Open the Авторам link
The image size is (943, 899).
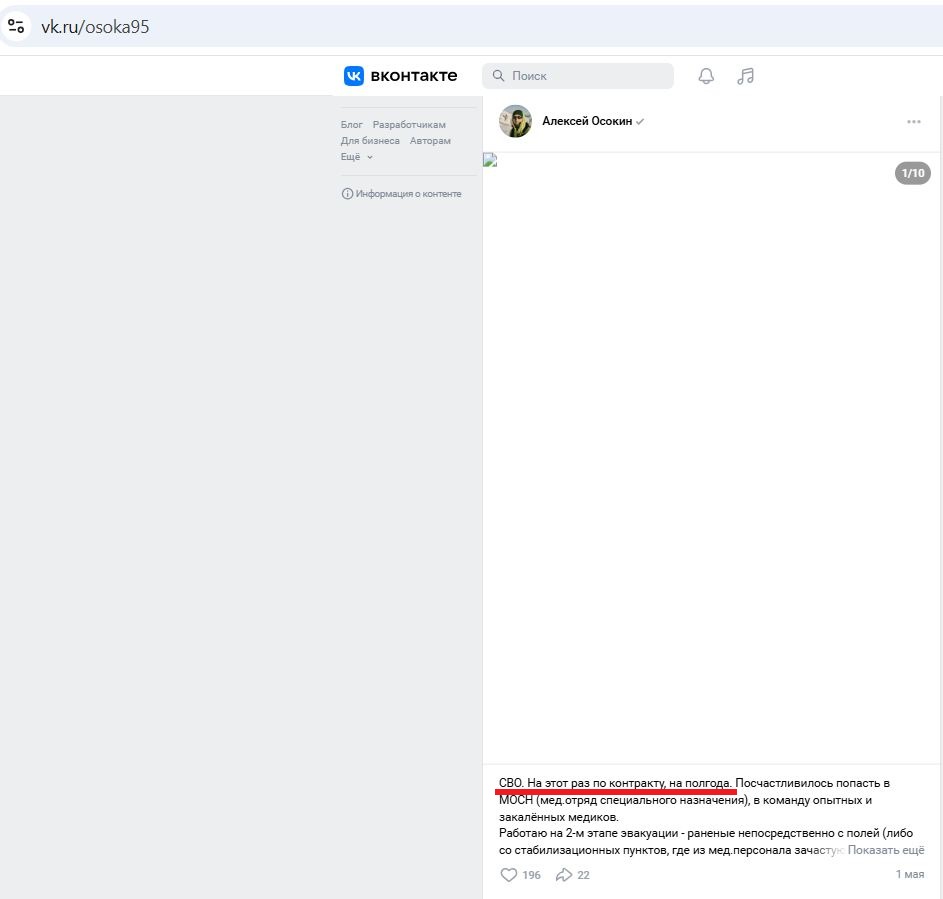[x=430, y=141]
